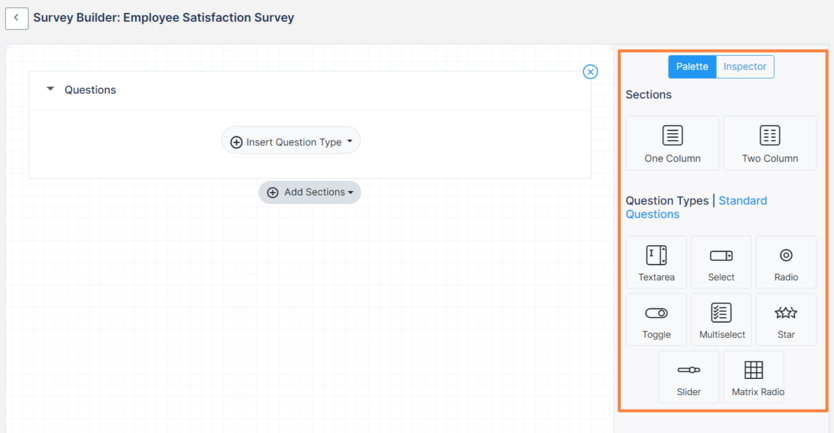Select the Multiselect question type icon
The image size is (834, 433).
[721, 319]
